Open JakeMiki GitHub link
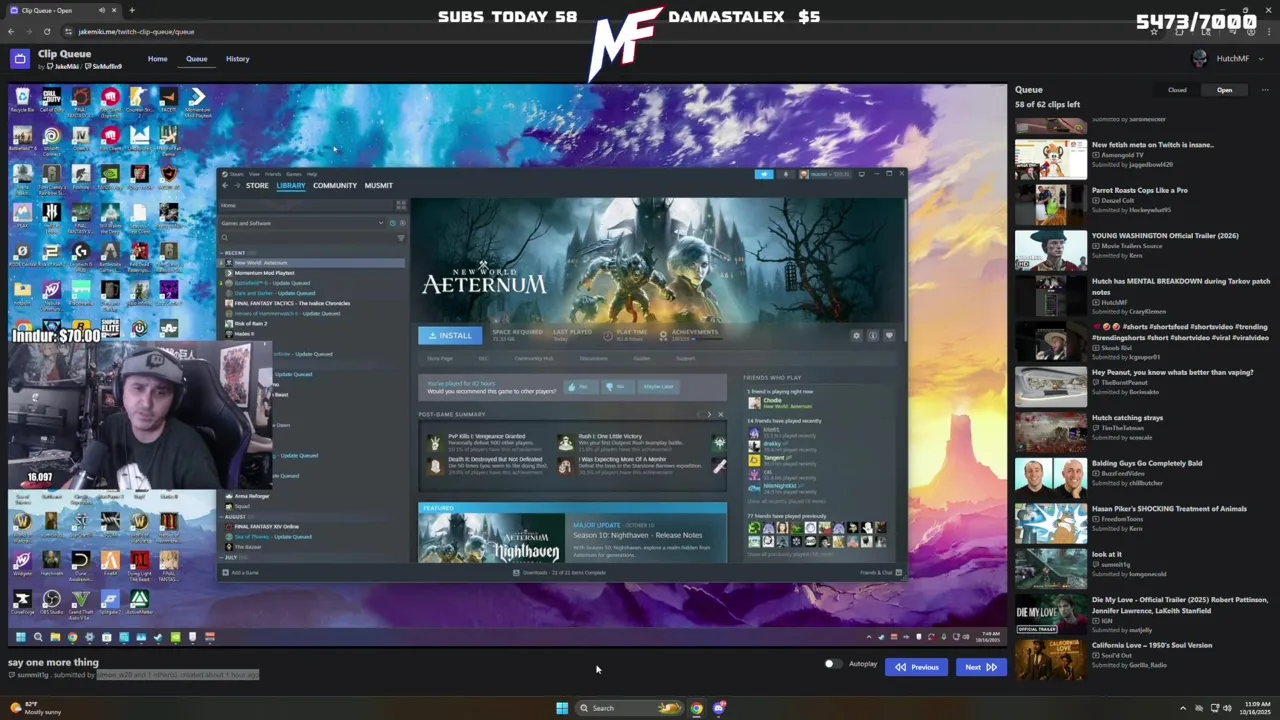This screenshot has height=720, width=1280. (65, 67)
